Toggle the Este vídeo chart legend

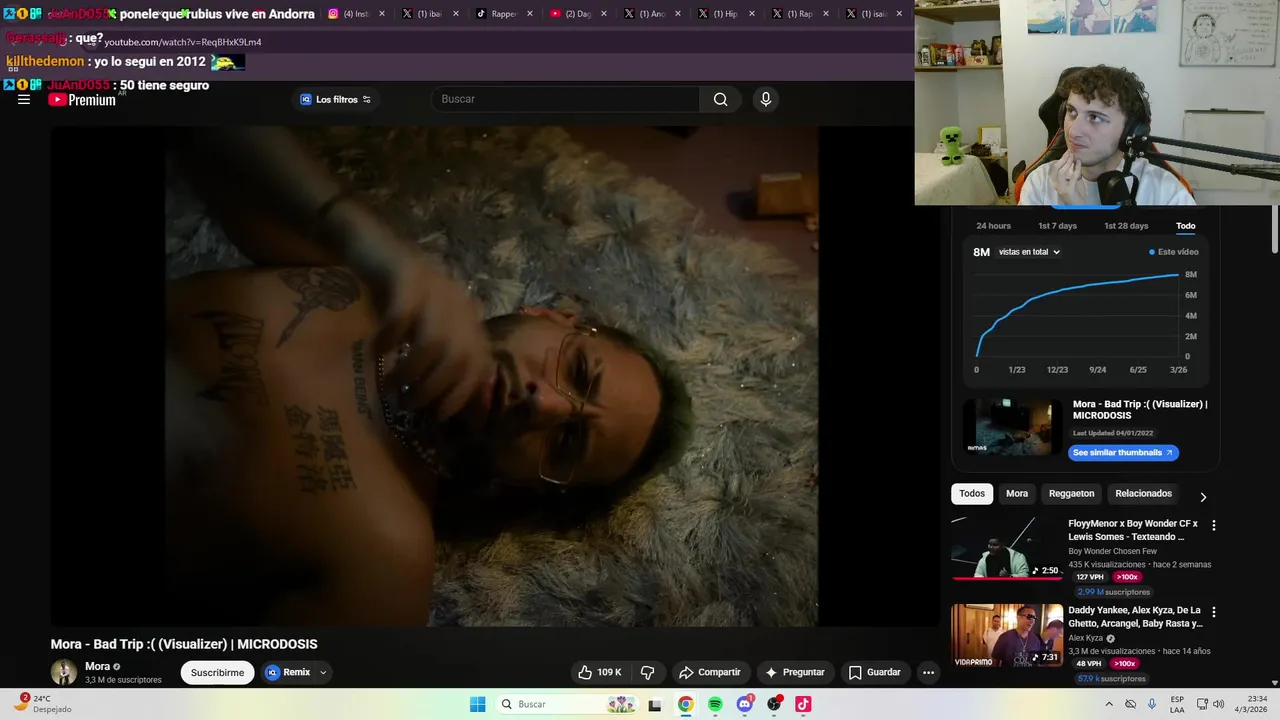[x=1174, y=252]
